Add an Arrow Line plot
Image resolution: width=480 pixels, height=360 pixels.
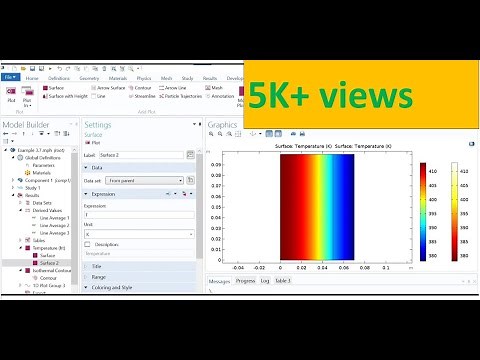(172, 88)
